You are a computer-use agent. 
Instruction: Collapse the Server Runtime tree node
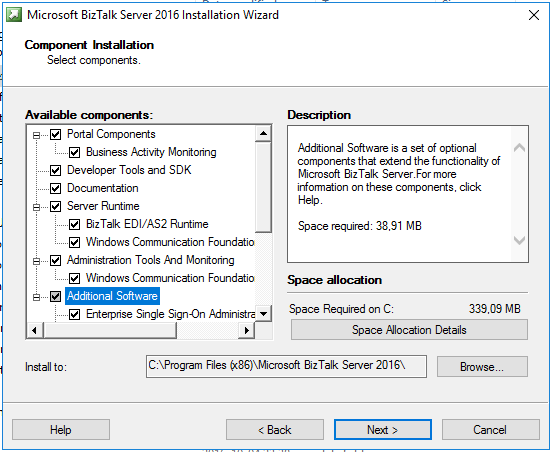(x=36, y=207)
